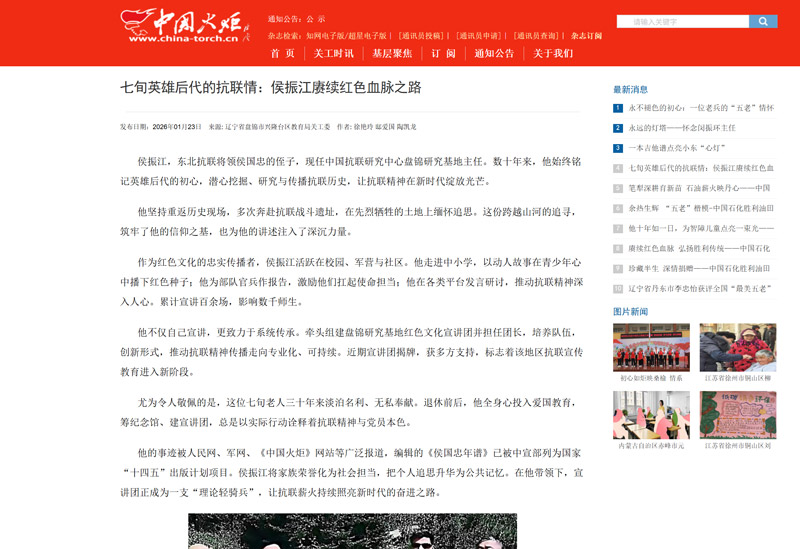Click the number 1 rank badge
800x549 pixels.
(x=618, y=108)
